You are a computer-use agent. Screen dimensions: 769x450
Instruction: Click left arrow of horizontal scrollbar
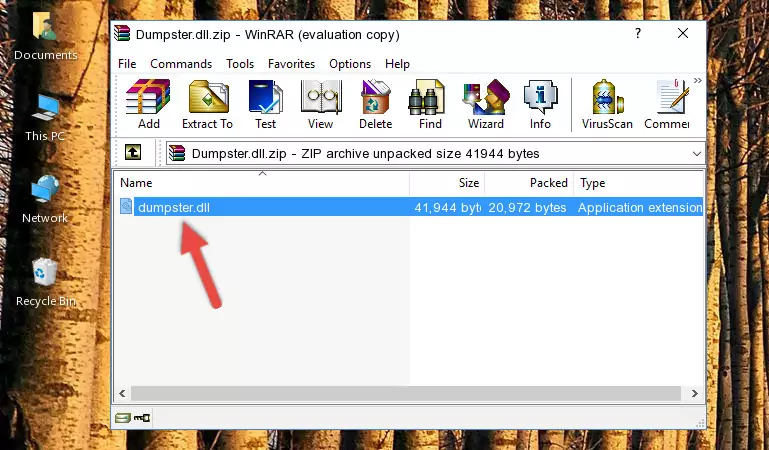pos(122,393)
